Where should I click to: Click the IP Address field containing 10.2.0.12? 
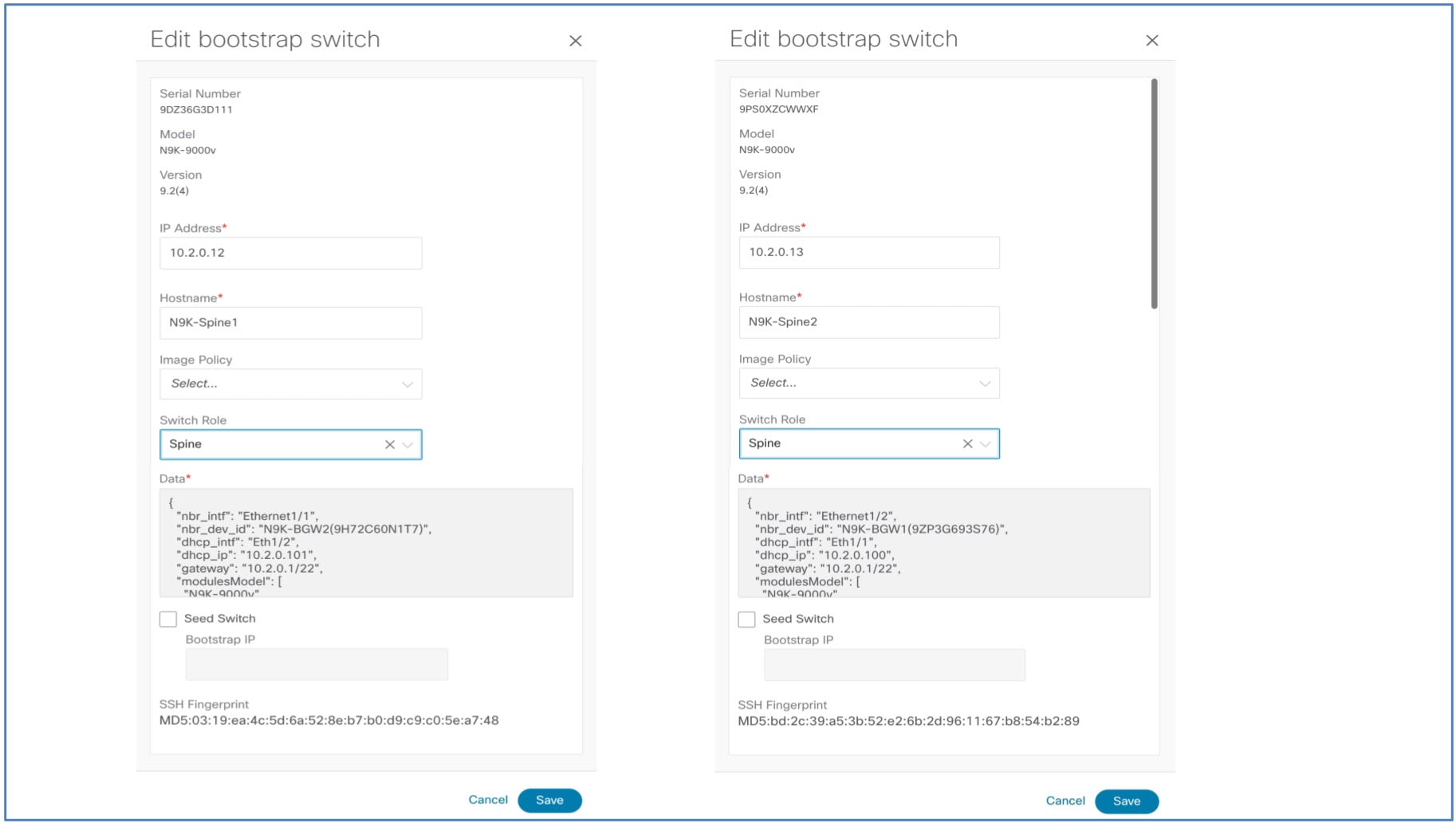tap(291, 253)
